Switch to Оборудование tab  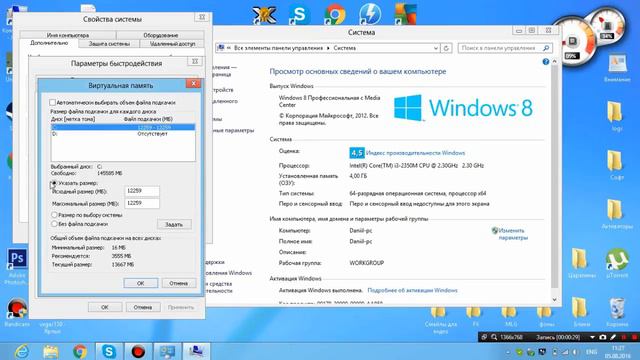pos(160,35)
